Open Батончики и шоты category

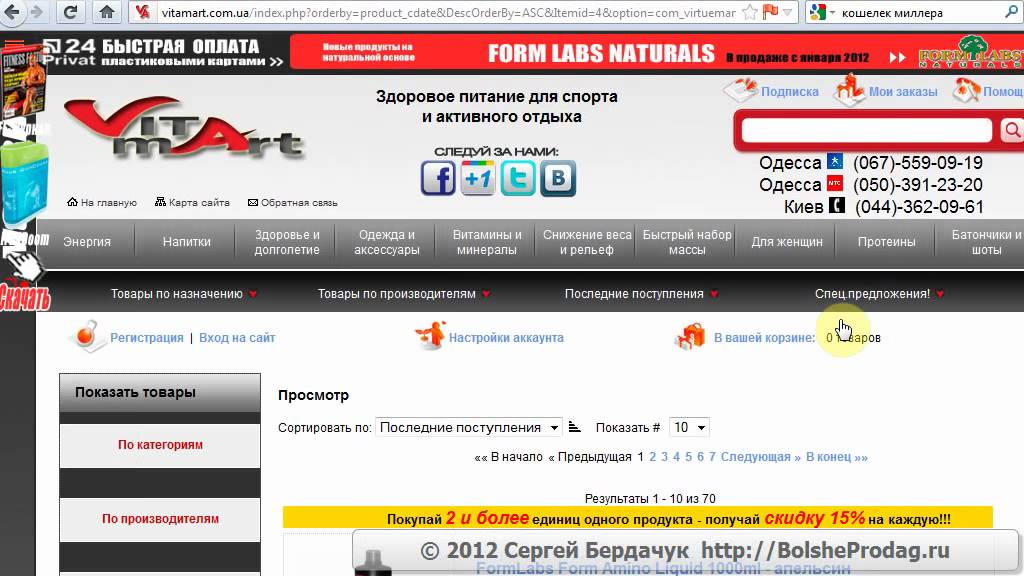(x=986, y=242)
